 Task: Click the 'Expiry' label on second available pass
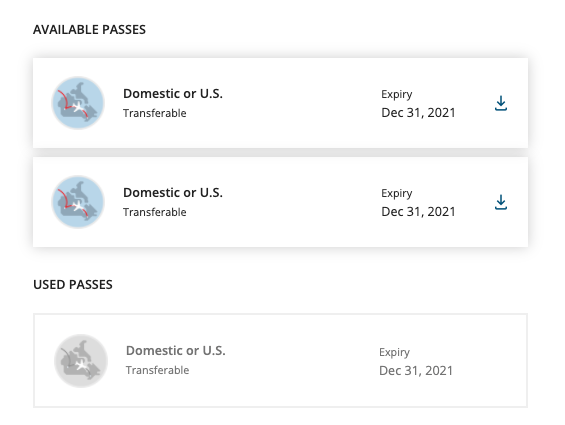[397, 194]
